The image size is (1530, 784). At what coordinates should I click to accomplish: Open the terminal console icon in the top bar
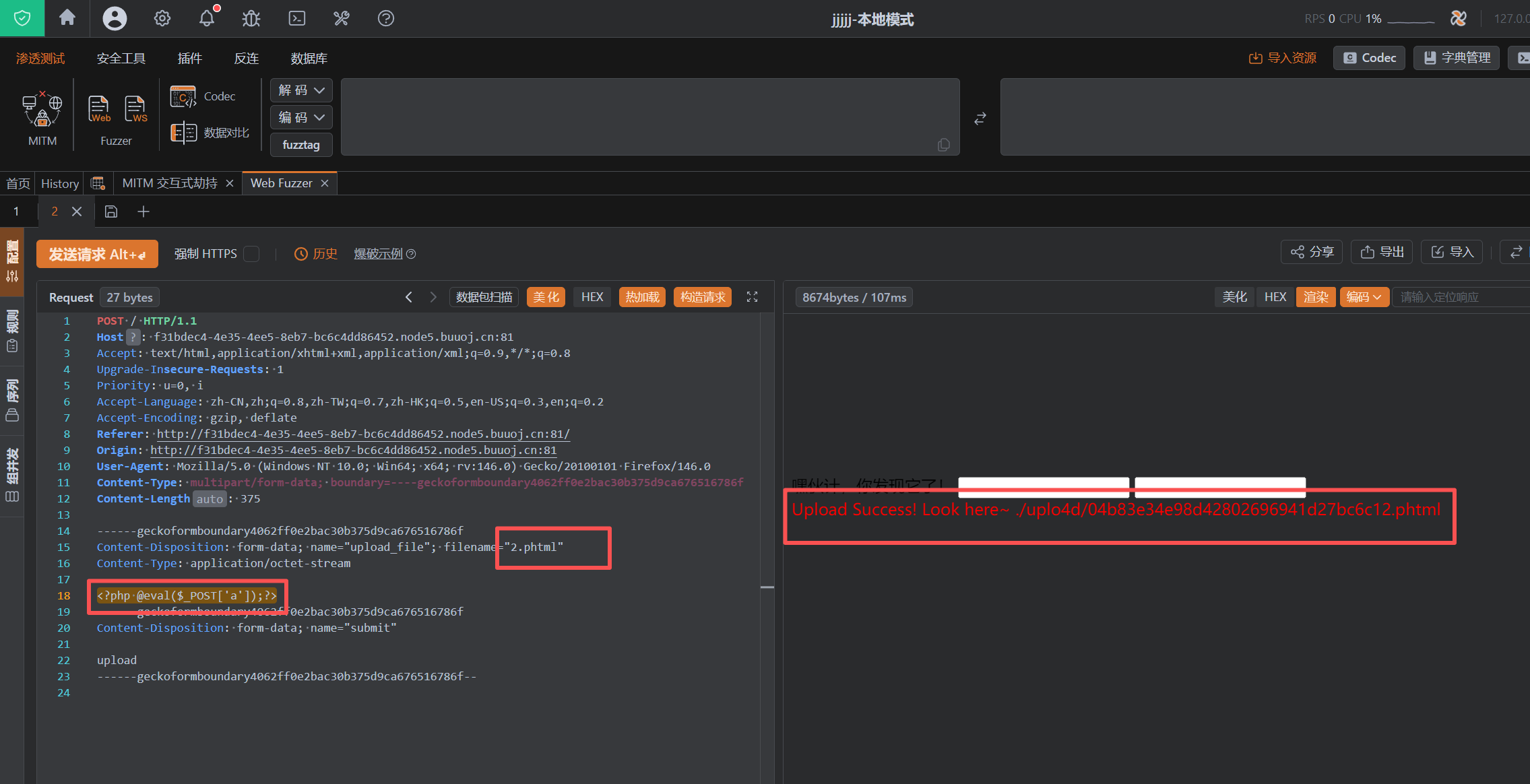(296, 18)
